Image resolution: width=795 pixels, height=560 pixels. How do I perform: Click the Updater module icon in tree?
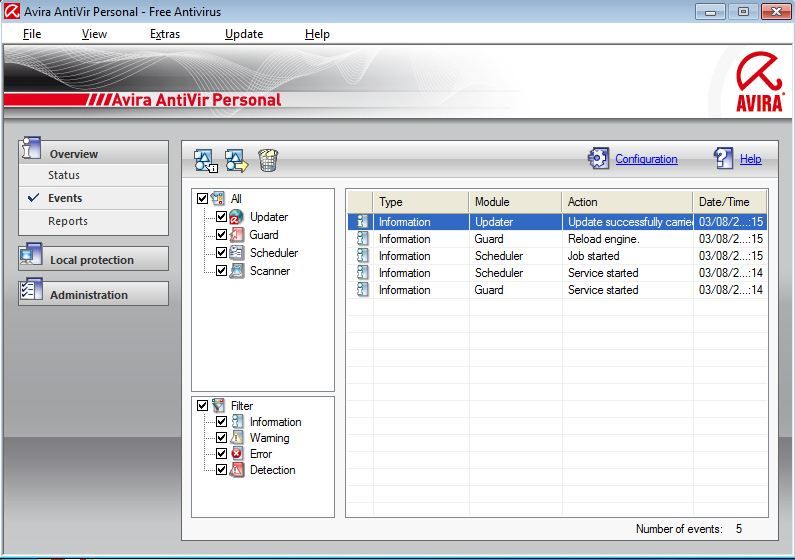point(237,217)
